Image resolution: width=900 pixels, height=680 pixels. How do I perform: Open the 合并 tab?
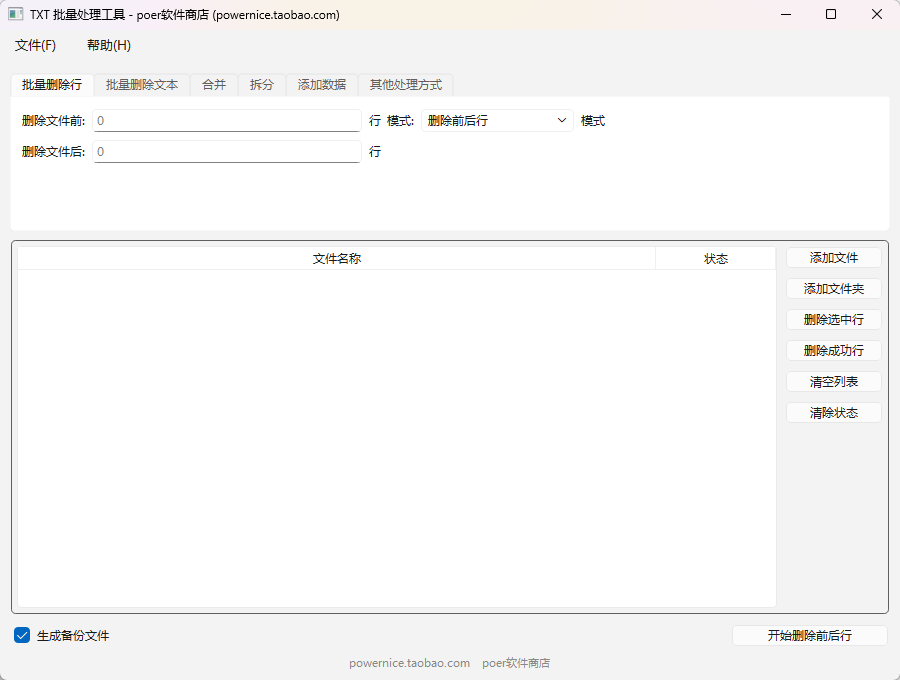214,85
